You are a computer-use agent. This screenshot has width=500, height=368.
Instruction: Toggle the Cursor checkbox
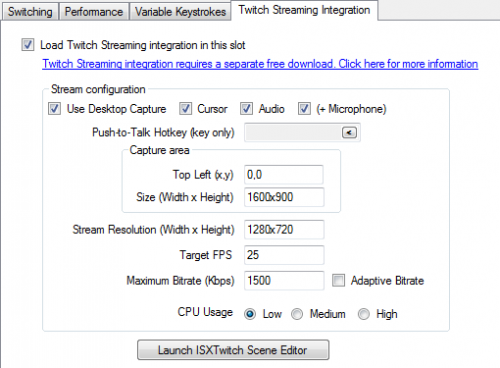click(x=185, y=109)
